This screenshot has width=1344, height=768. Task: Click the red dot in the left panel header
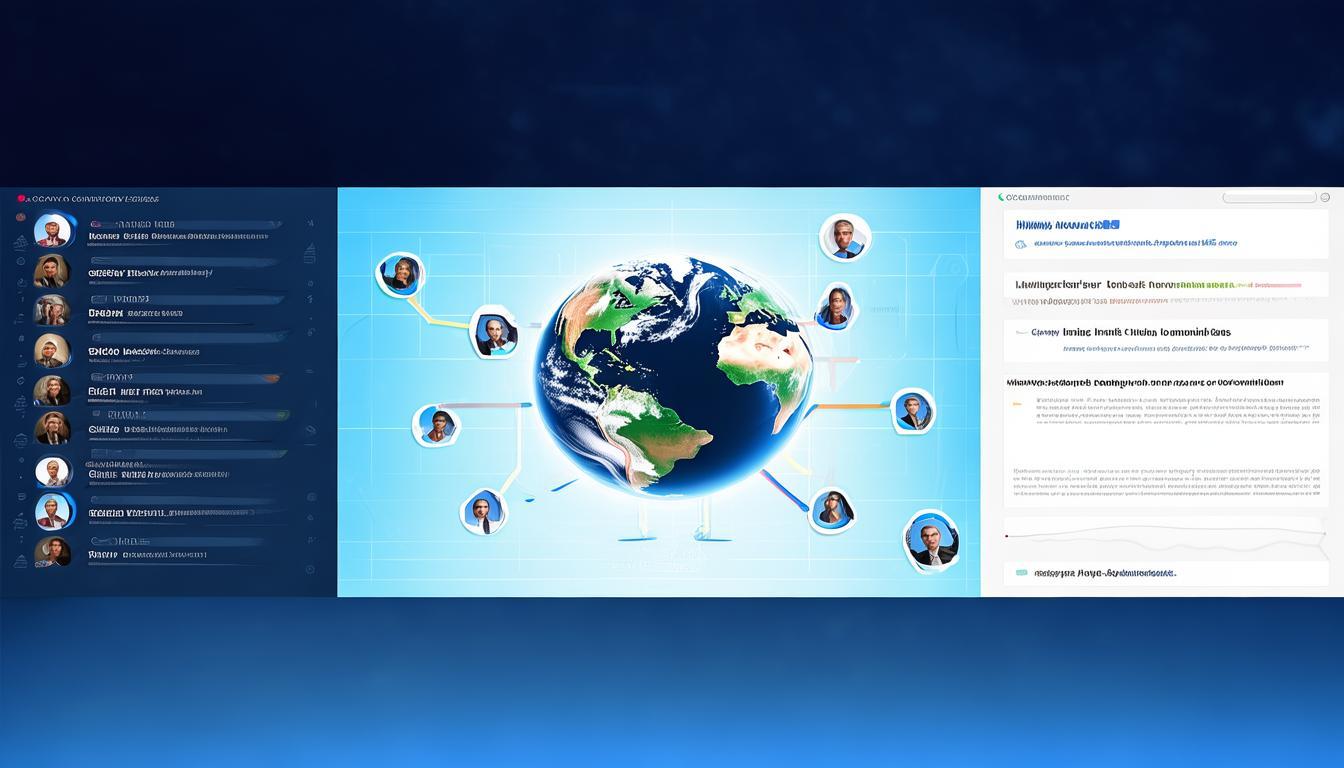(21, 199)
